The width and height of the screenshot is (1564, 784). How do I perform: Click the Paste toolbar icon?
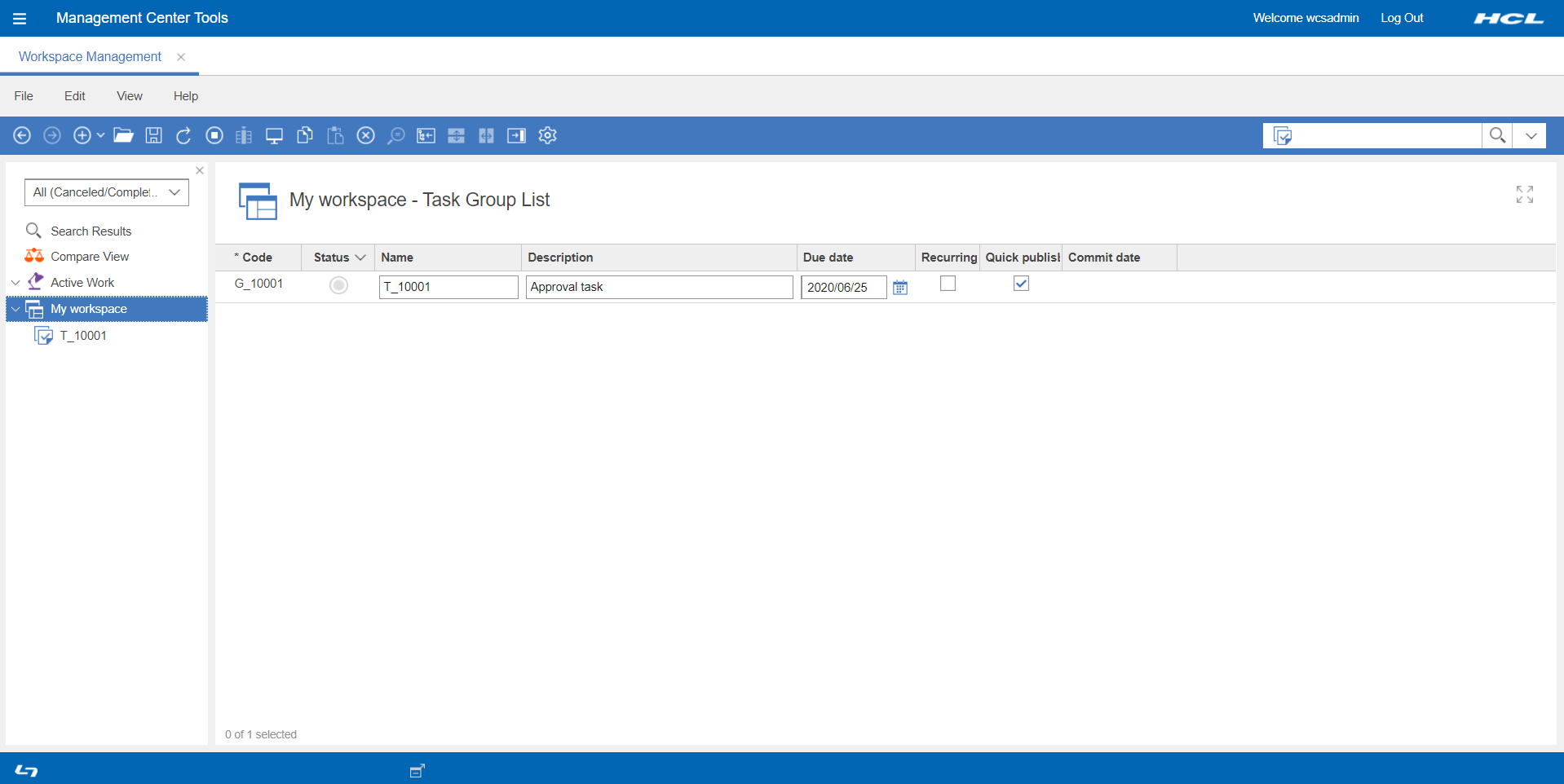coord(335,135)
